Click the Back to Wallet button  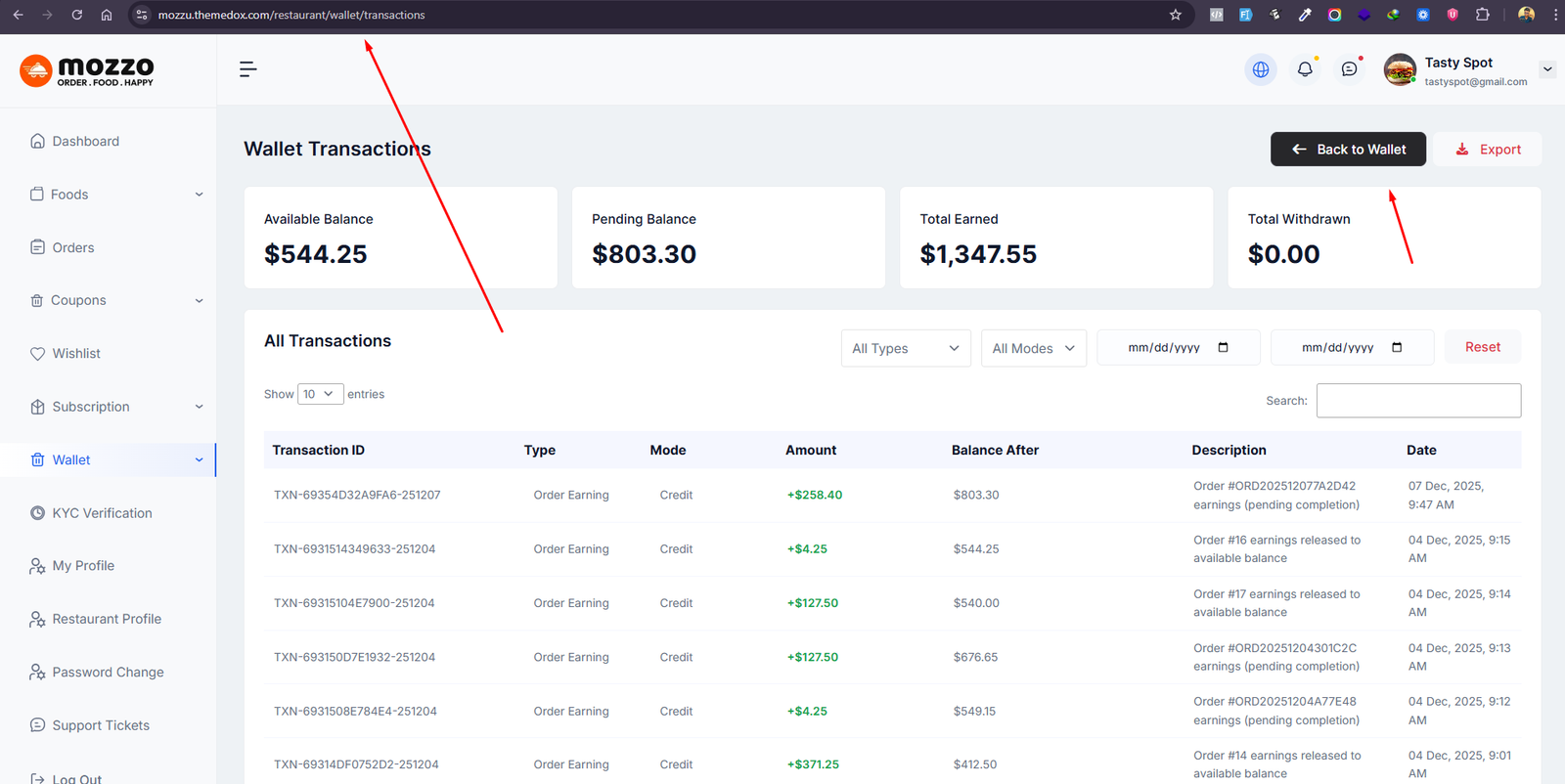(x=1348, y=150)
